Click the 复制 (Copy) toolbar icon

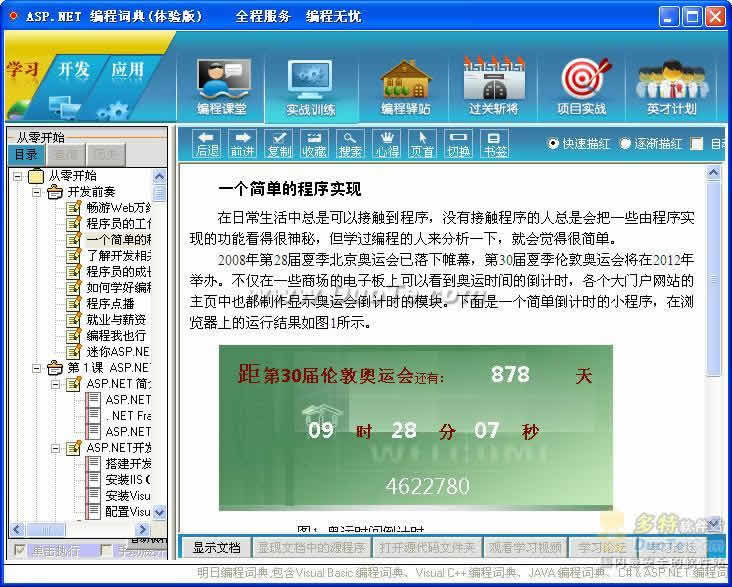pyautogui.click(x=279, y=143)
